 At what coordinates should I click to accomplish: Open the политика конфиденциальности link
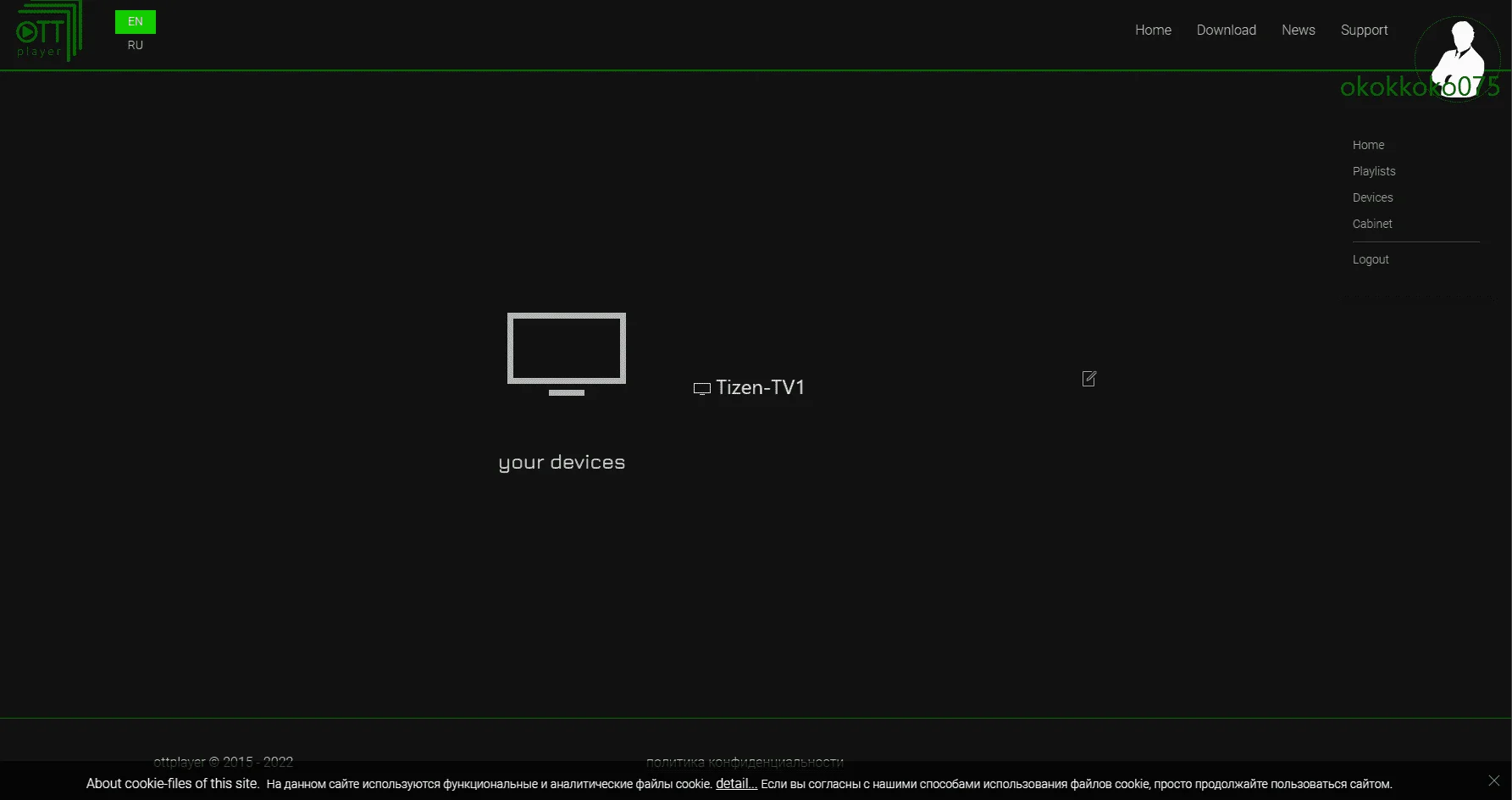[x=745, y=762]
